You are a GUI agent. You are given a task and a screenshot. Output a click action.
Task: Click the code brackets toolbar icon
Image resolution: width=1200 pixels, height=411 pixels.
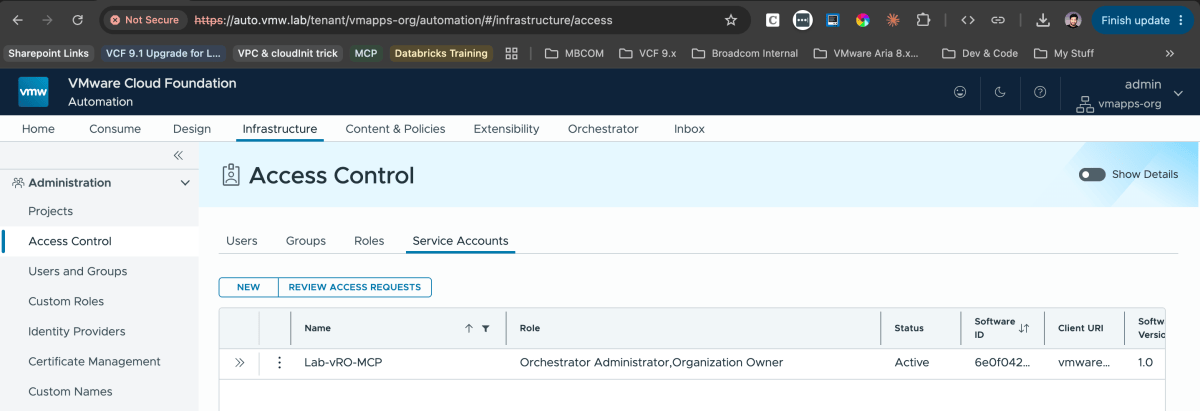pos(967,20)
